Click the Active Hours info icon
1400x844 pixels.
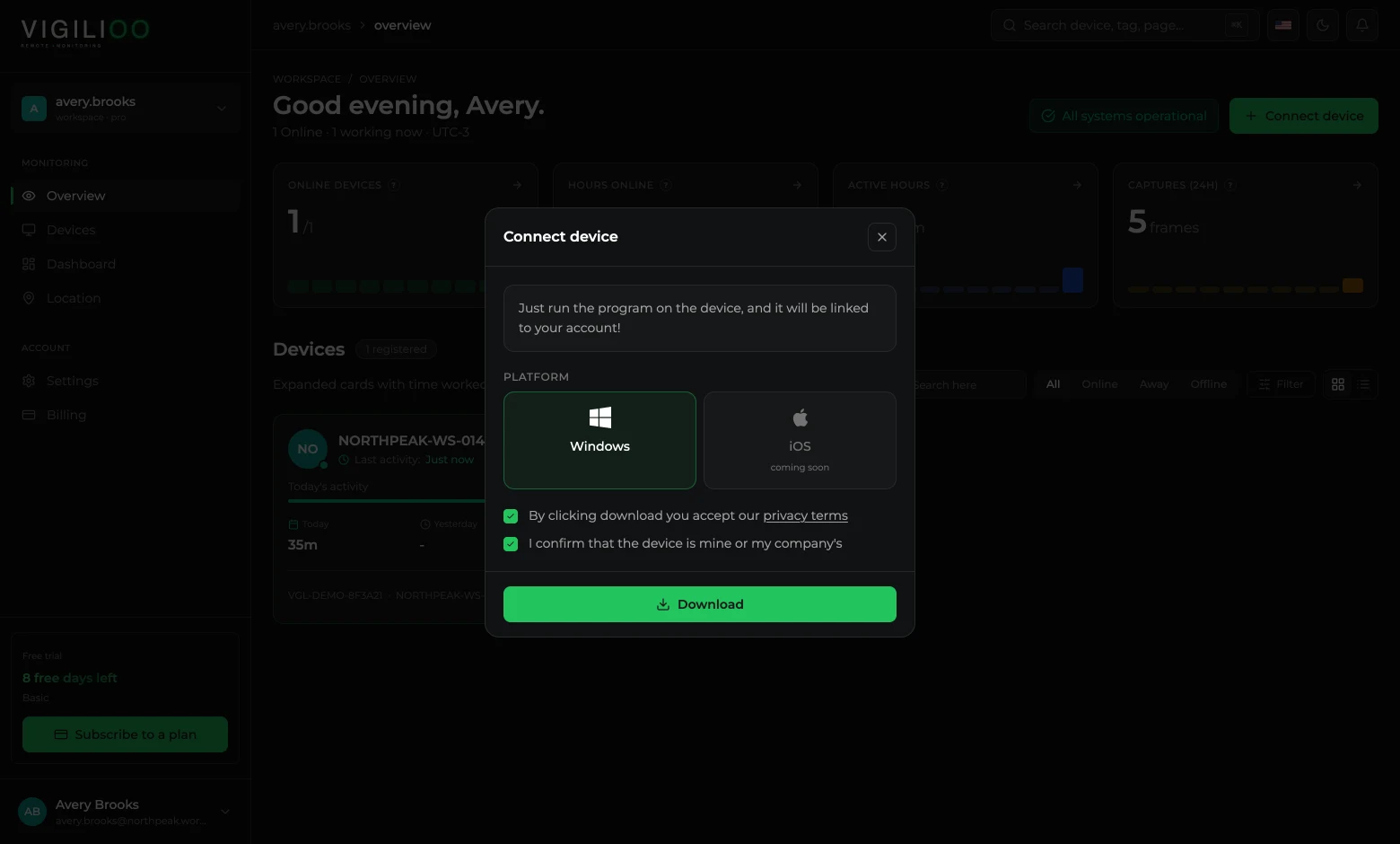[x=941, y=185]
